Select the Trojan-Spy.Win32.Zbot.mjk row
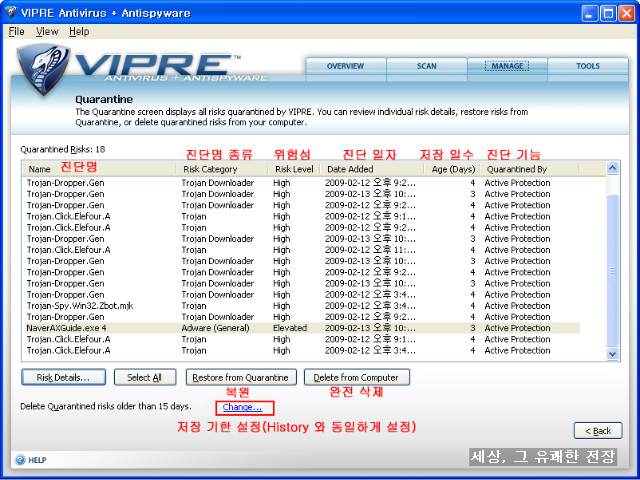640x480 pixels. [302, 306]
